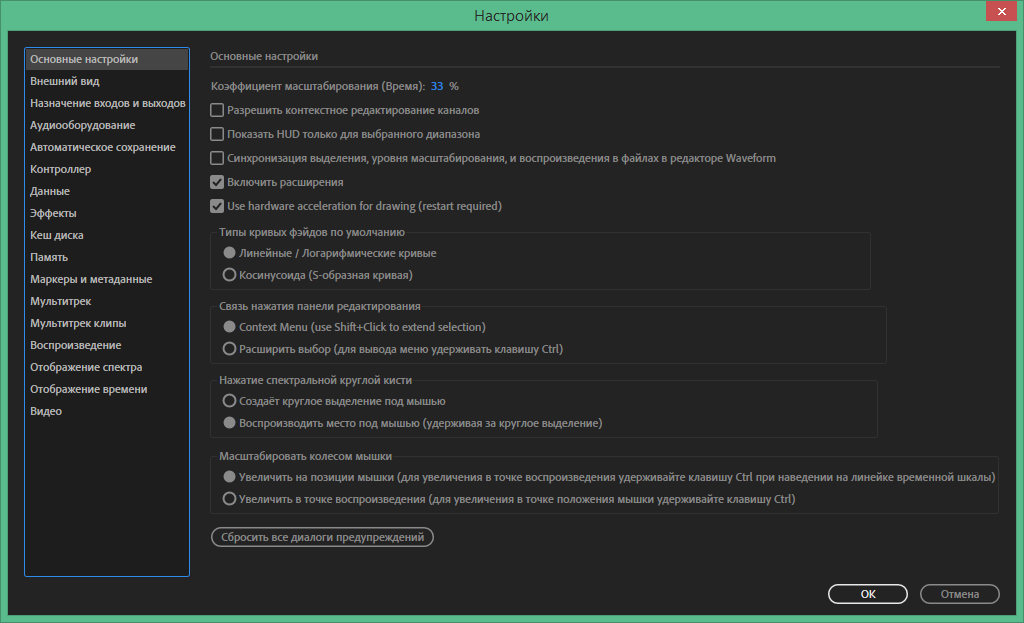Viewport: 1024px width, 623px height.
Task: Open Отображение спектра settings page
Action: 86,367
